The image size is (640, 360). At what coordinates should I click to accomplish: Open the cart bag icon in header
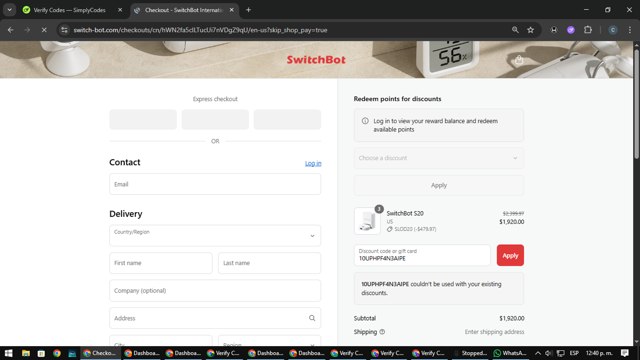(x=519, y=60)
